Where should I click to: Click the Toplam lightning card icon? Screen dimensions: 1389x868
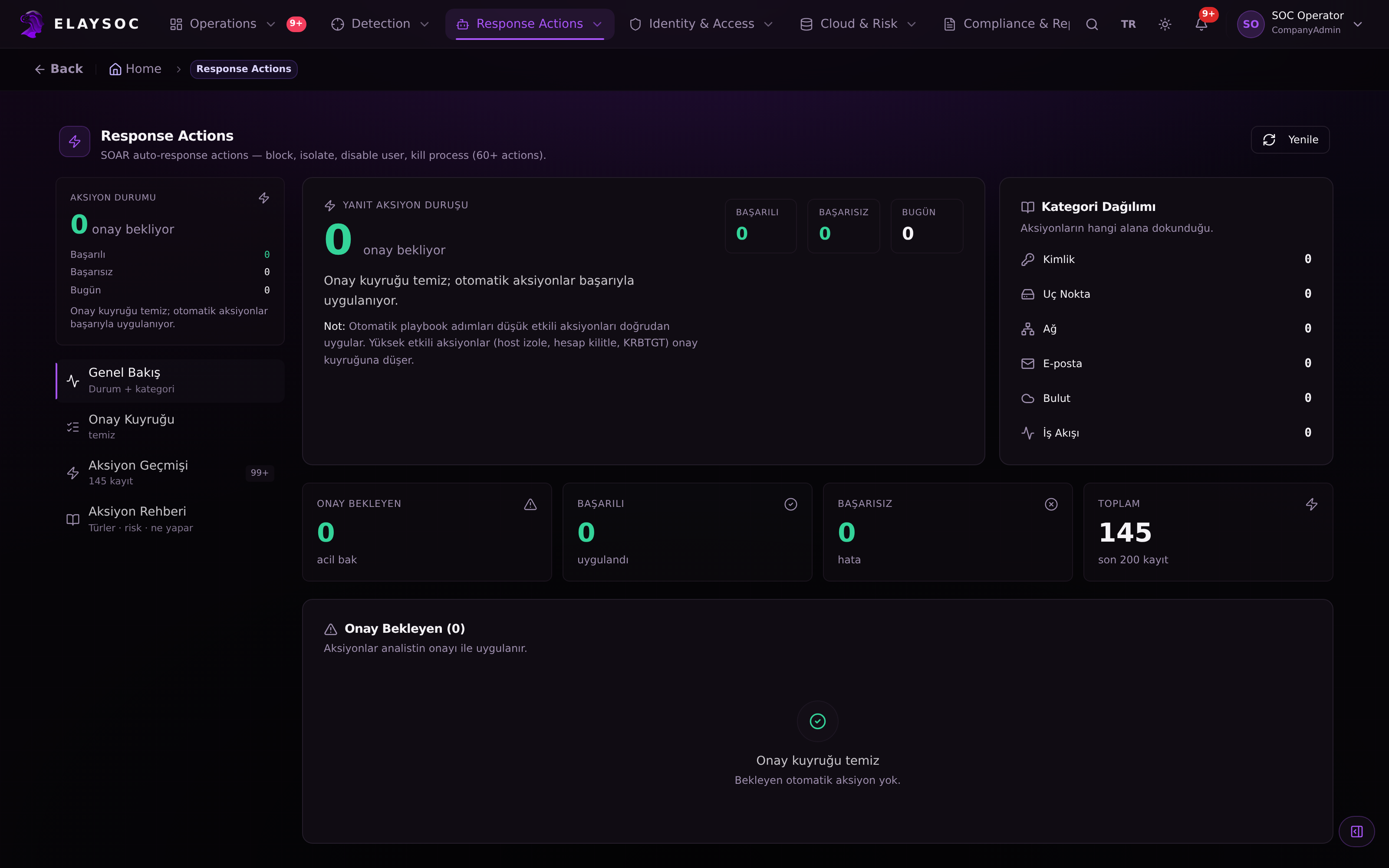coord(1311,504)
